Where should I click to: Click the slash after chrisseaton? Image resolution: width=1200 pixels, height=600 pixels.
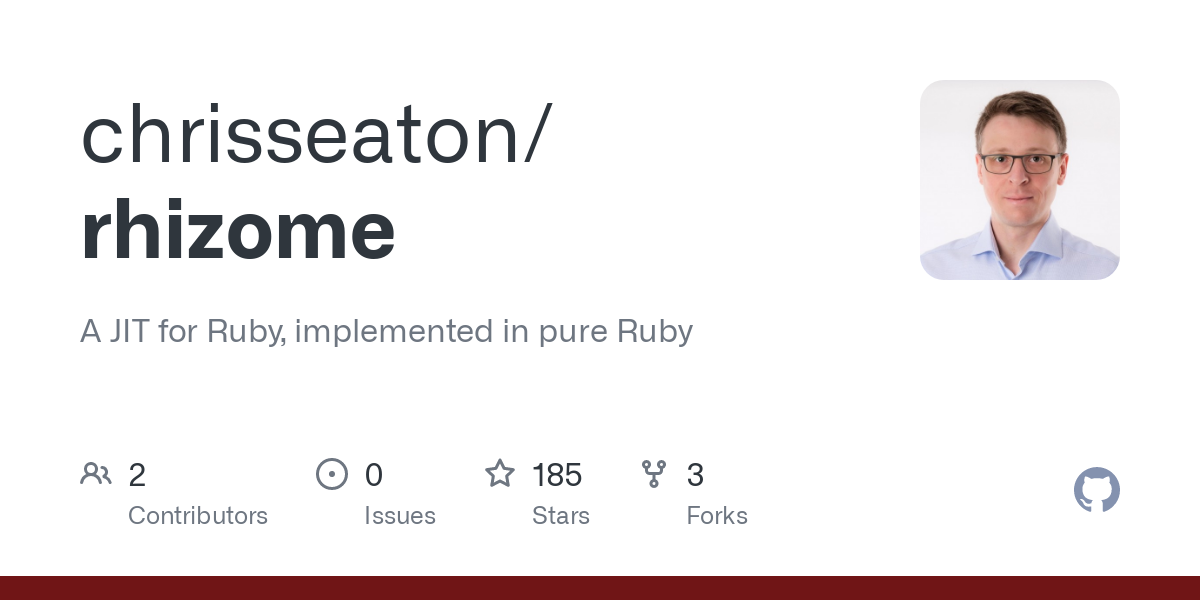536,135
